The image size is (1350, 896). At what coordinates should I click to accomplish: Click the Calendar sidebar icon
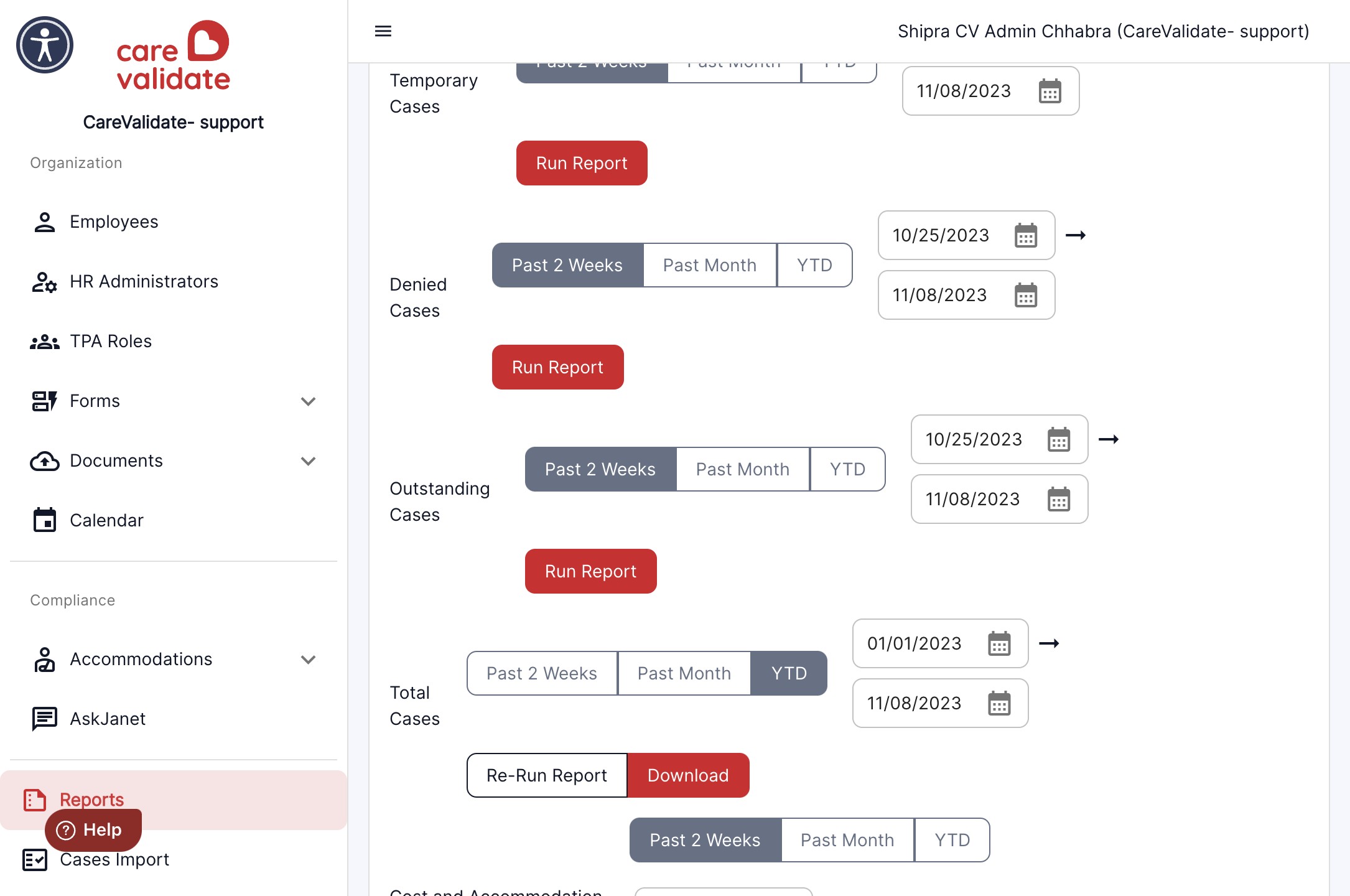click(x=45, y=520)
